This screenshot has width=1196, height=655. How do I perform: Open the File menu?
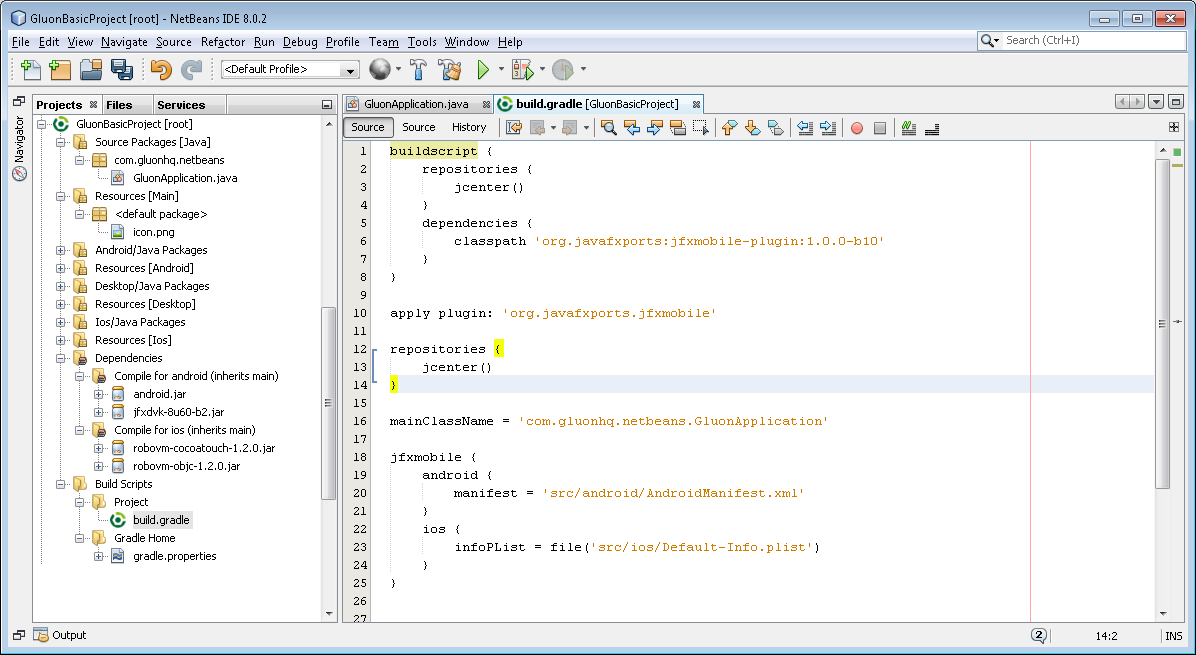[x=21, y=42]
